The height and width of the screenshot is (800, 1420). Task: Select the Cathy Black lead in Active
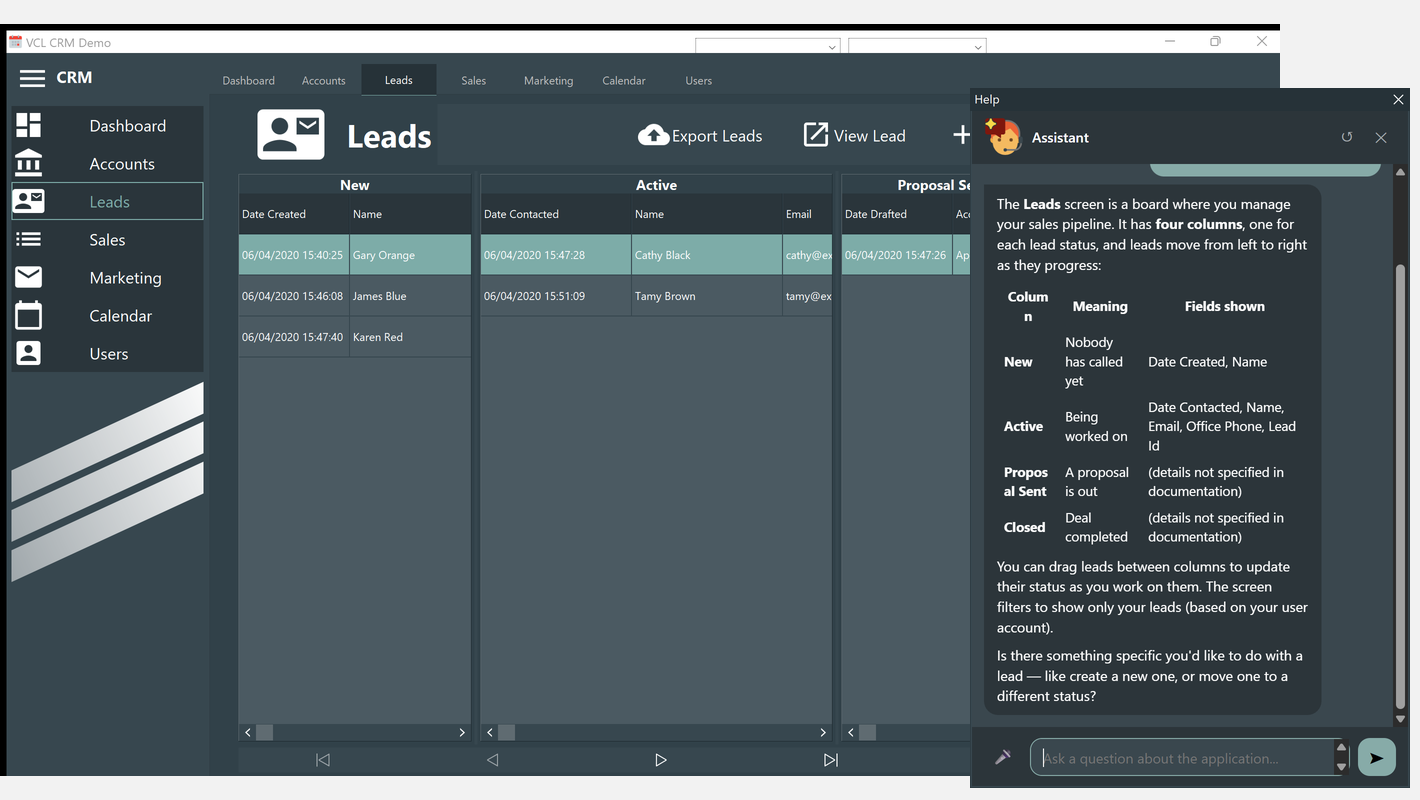tap(656, 255)
